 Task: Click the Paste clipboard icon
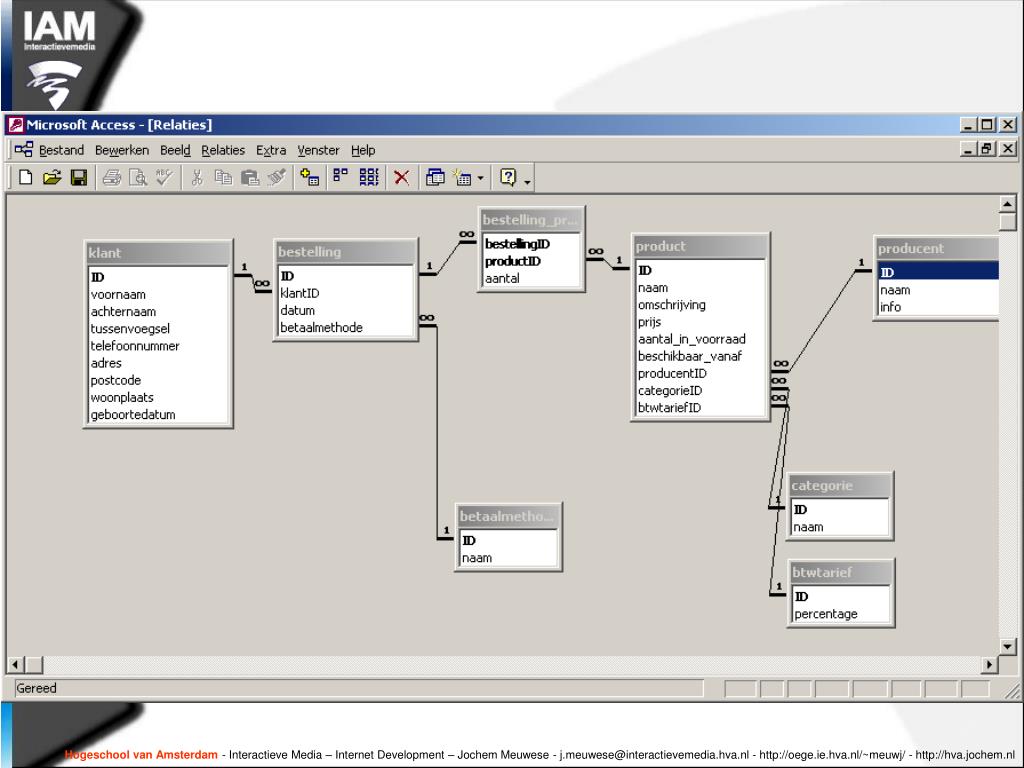tap(249, 177)
